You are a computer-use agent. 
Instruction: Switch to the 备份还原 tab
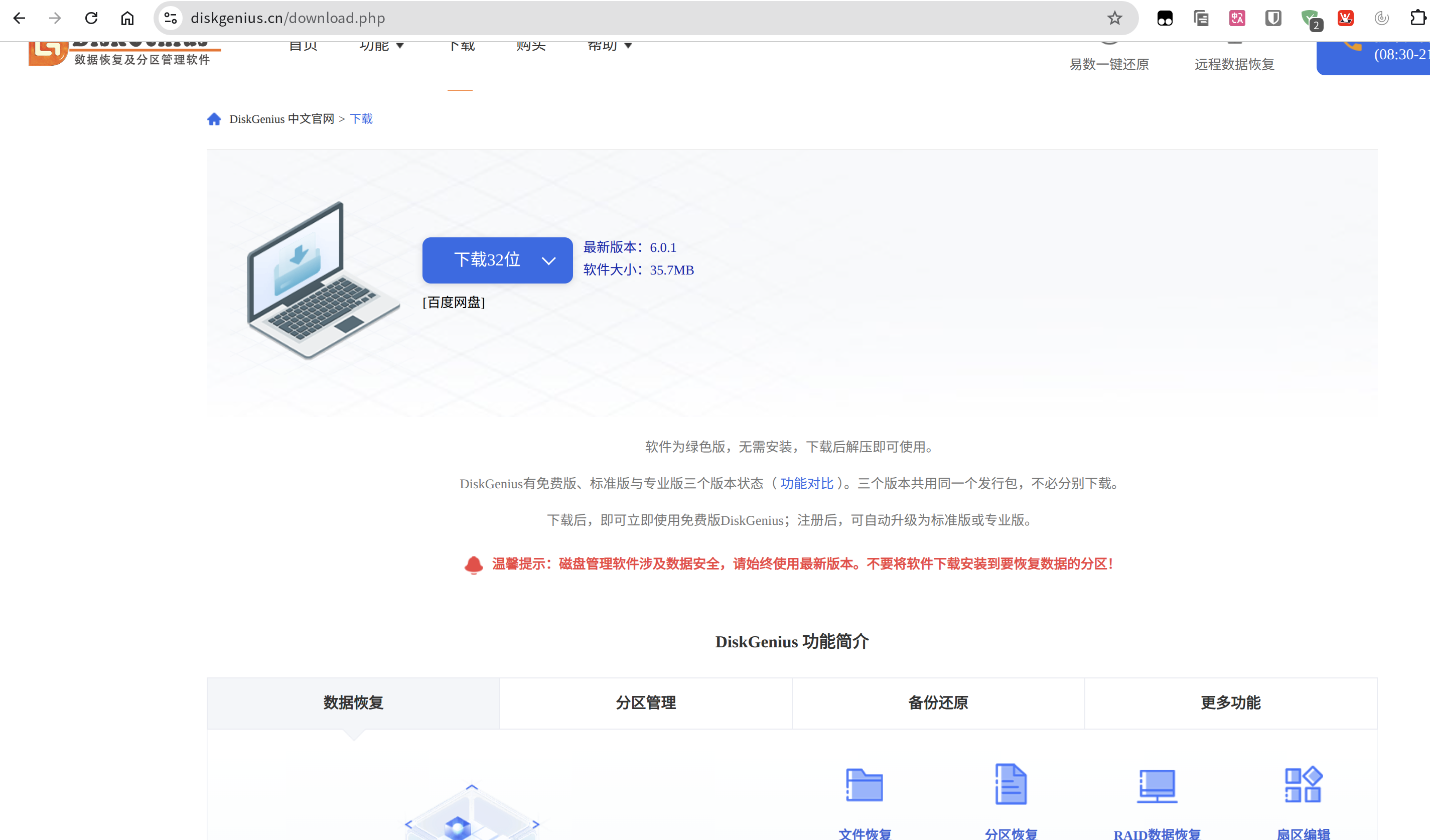[938, 703]
